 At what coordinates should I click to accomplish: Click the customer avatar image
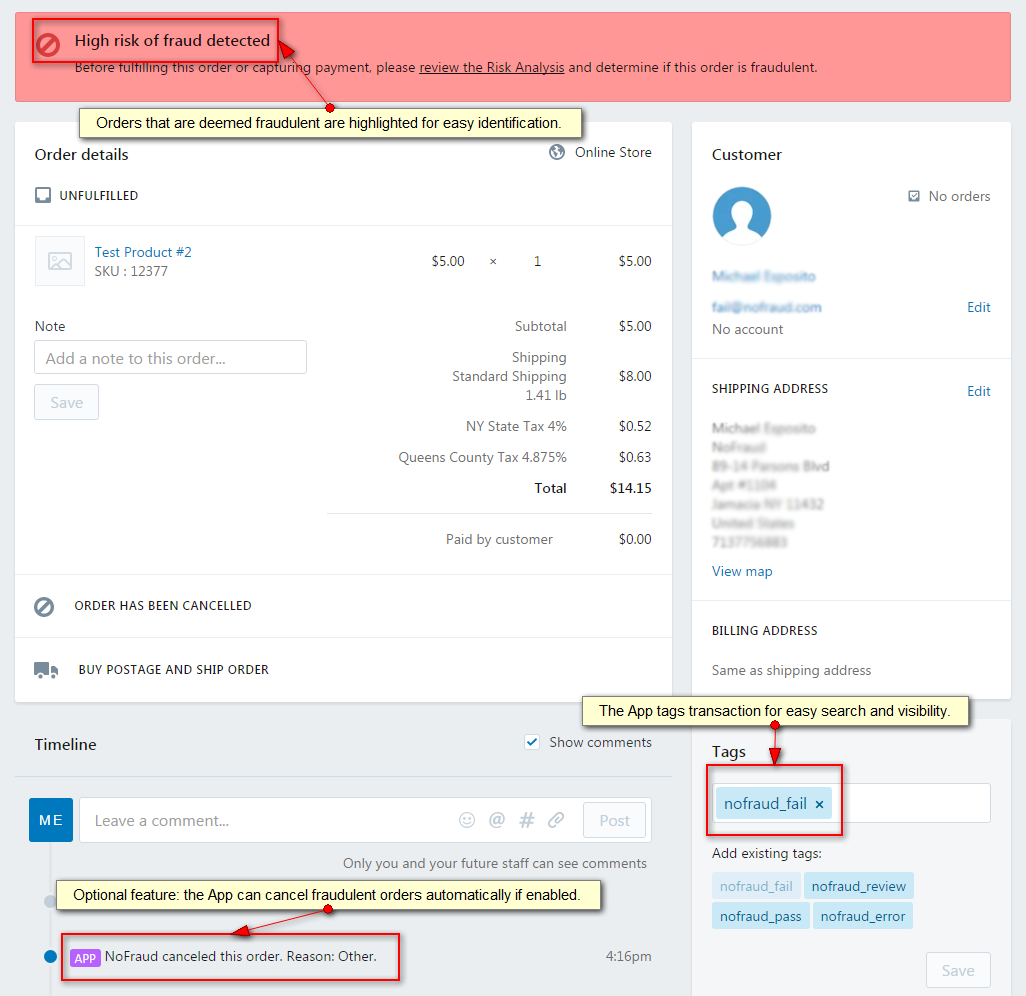(x=742, y=214)
